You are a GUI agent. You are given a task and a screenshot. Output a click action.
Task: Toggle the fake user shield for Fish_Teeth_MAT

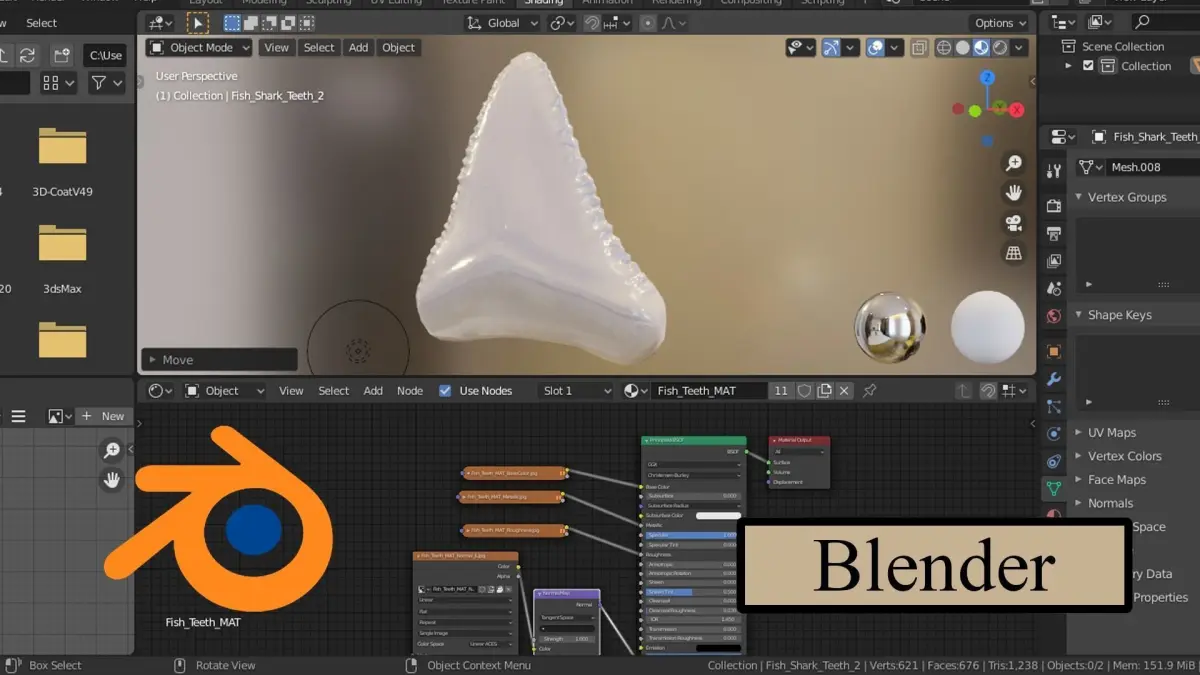tap(805, 391)
